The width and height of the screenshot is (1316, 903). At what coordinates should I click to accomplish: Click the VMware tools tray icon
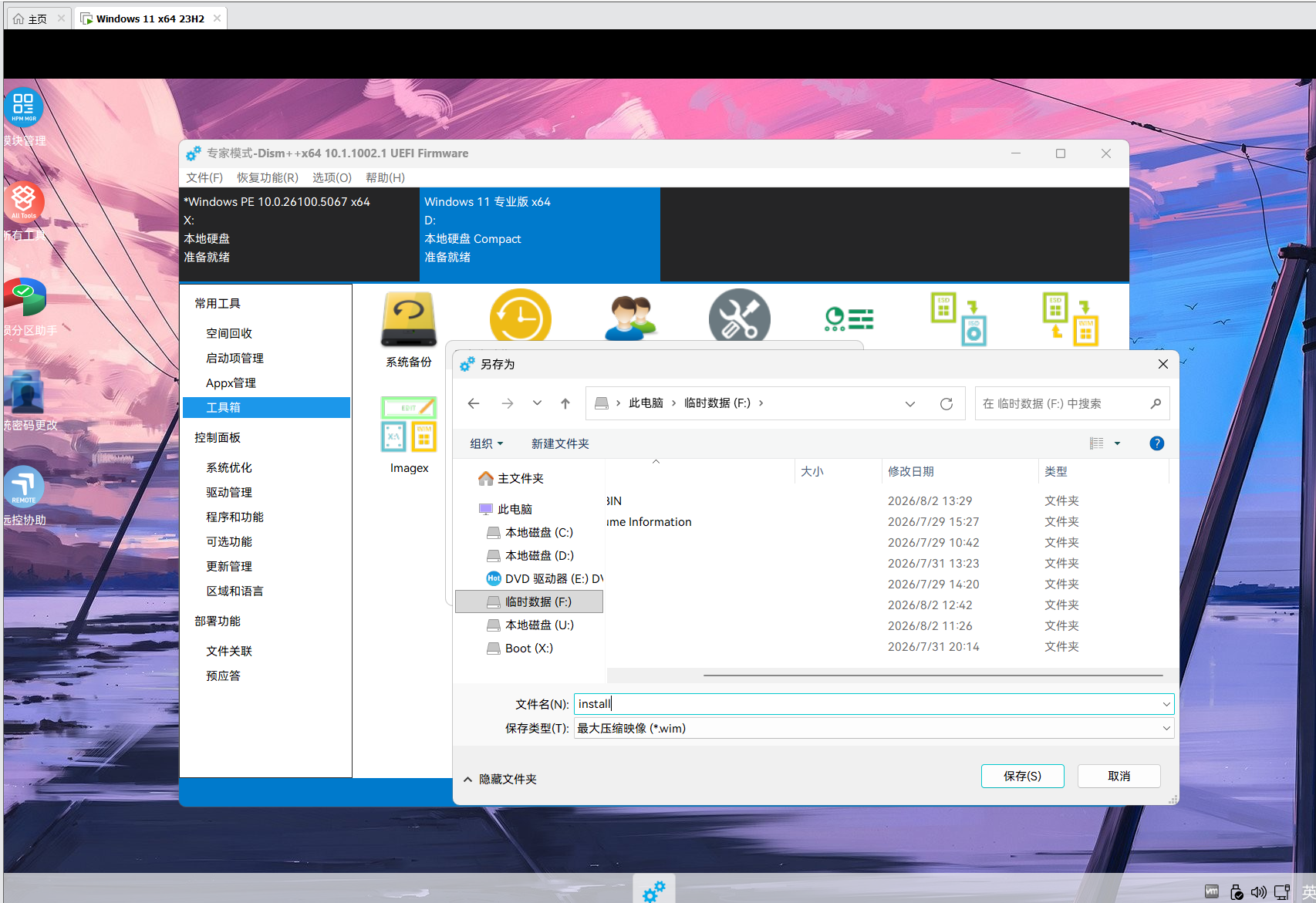point(1212,892)
